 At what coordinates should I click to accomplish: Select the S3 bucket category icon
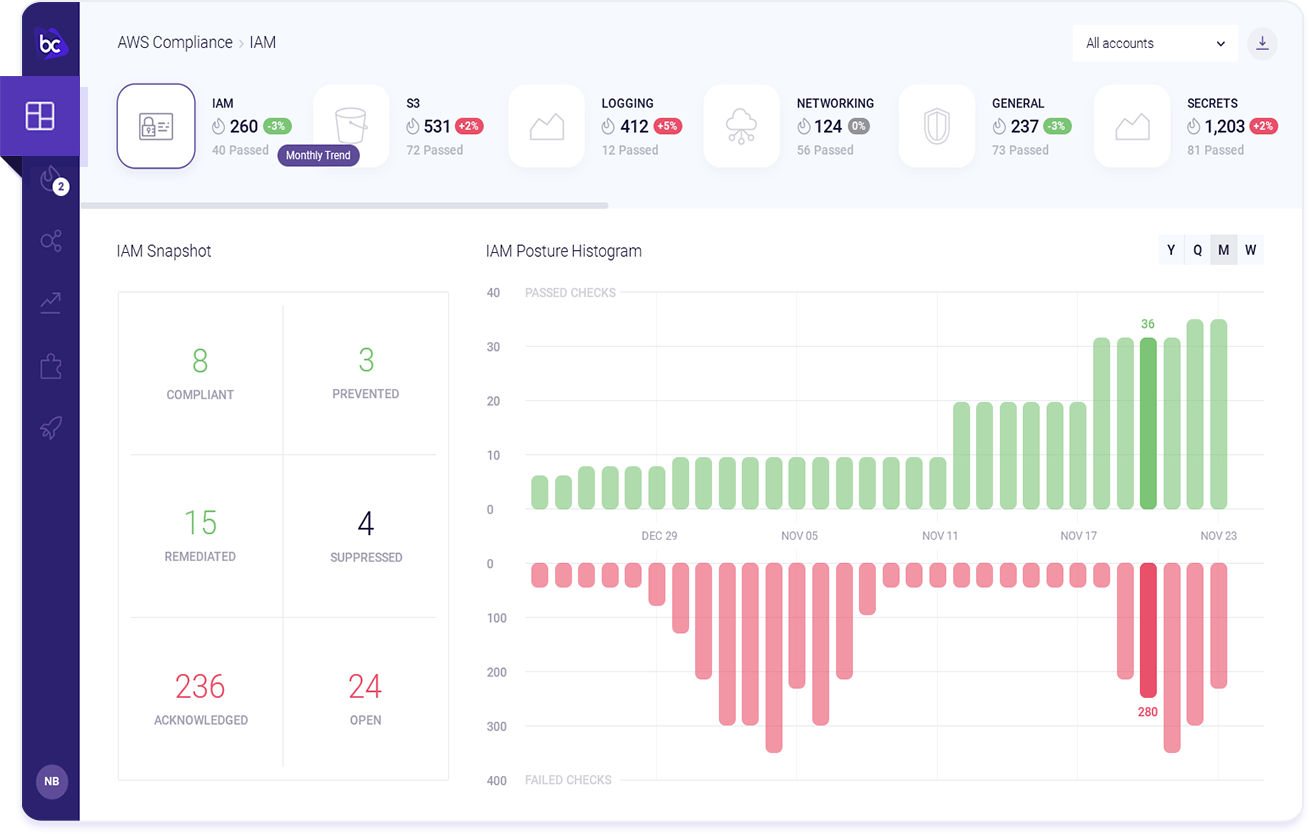tap(351, 126)
